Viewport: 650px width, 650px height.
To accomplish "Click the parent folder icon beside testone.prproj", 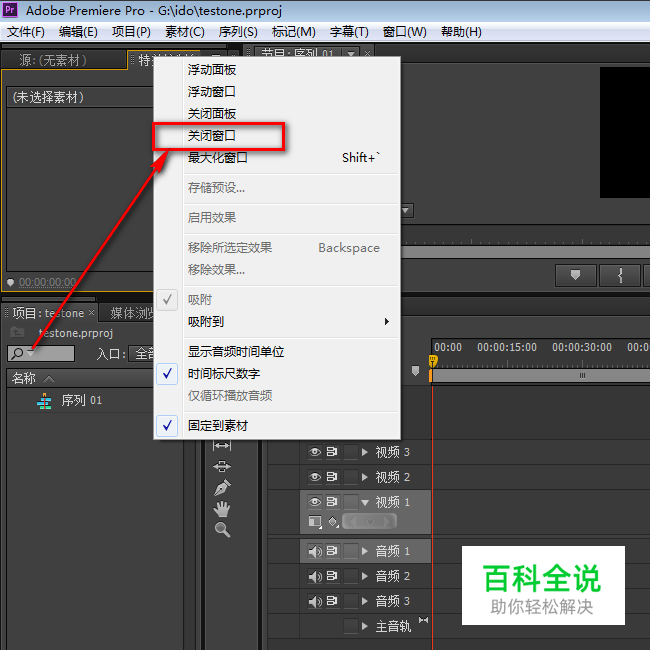I will pyautogui.click(x=17, y=332).
